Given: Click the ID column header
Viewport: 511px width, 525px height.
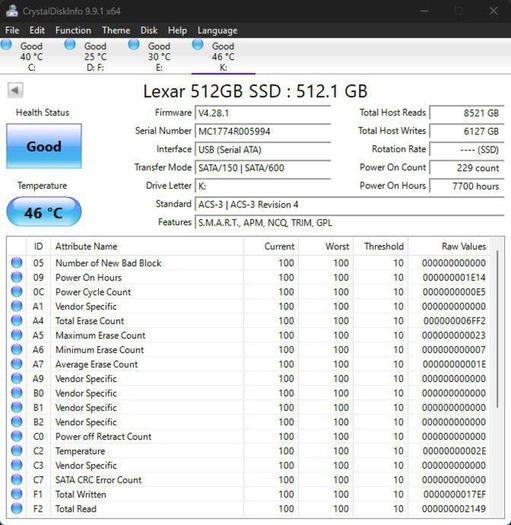Looking at the screenshot, I should 38,246.
